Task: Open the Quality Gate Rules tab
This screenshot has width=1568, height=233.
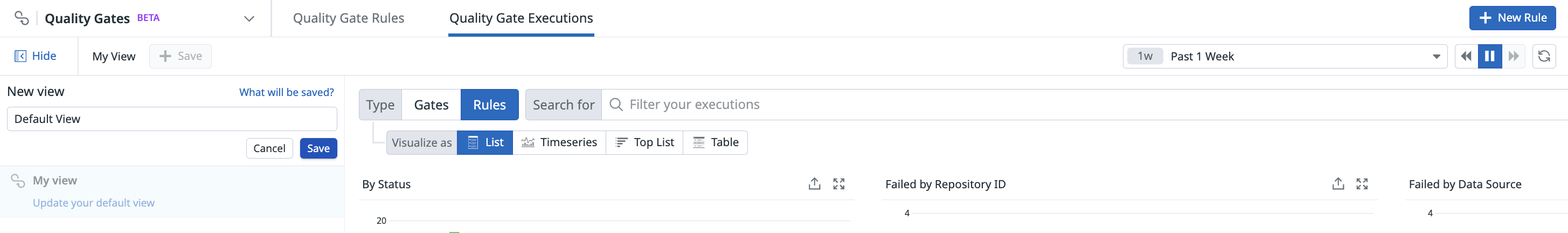Action: pyautogui.click(x=348, y=18)
